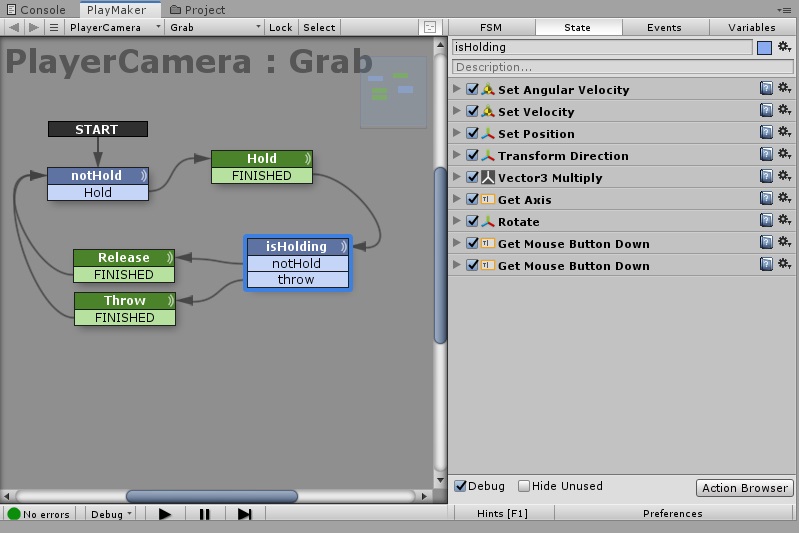Click the state name field isHolding
The height and width of the screenshot is (533, 799).
coord(602,47)
